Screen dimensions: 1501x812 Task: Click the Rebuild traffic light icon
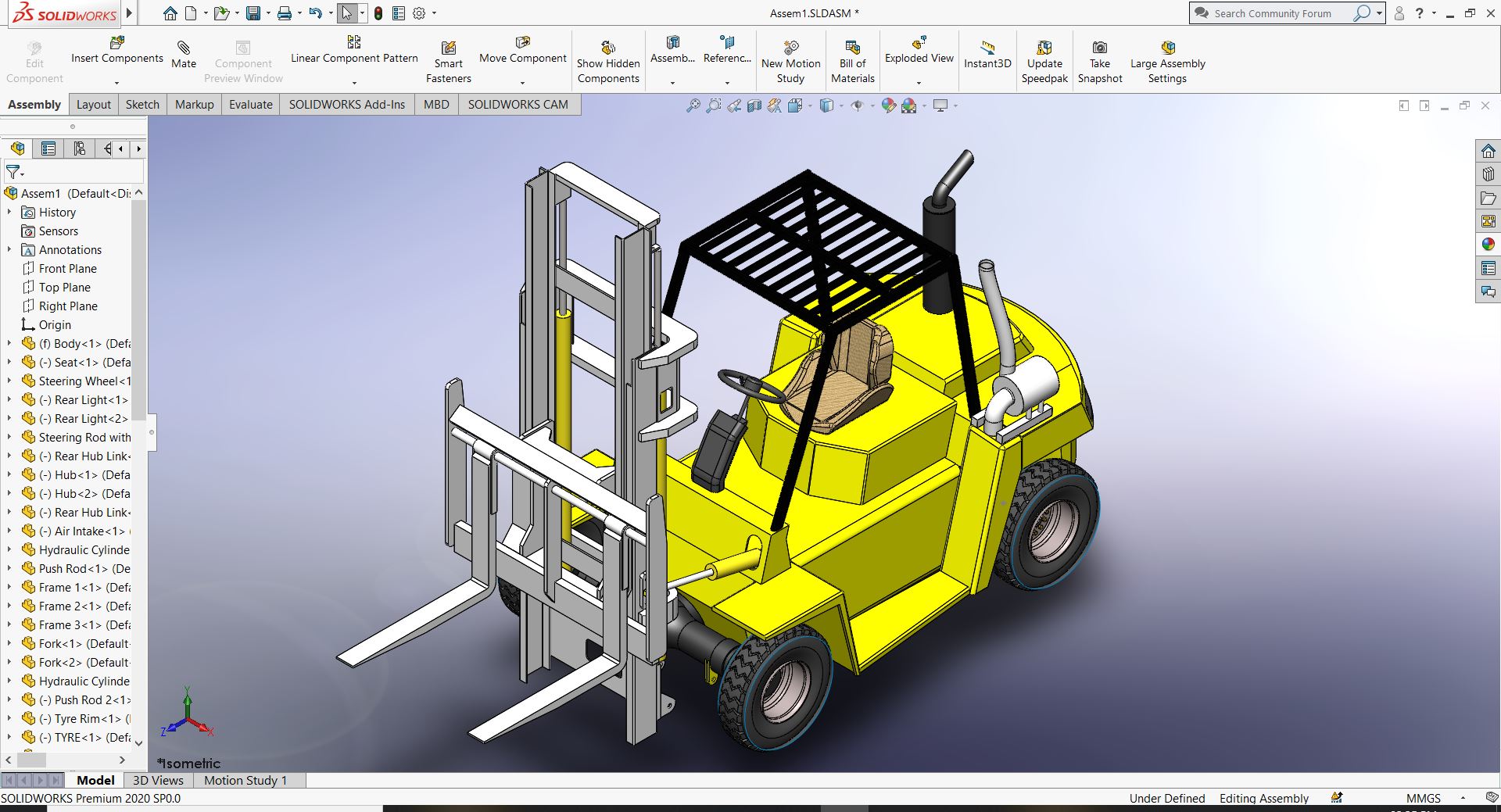point(378,13)
